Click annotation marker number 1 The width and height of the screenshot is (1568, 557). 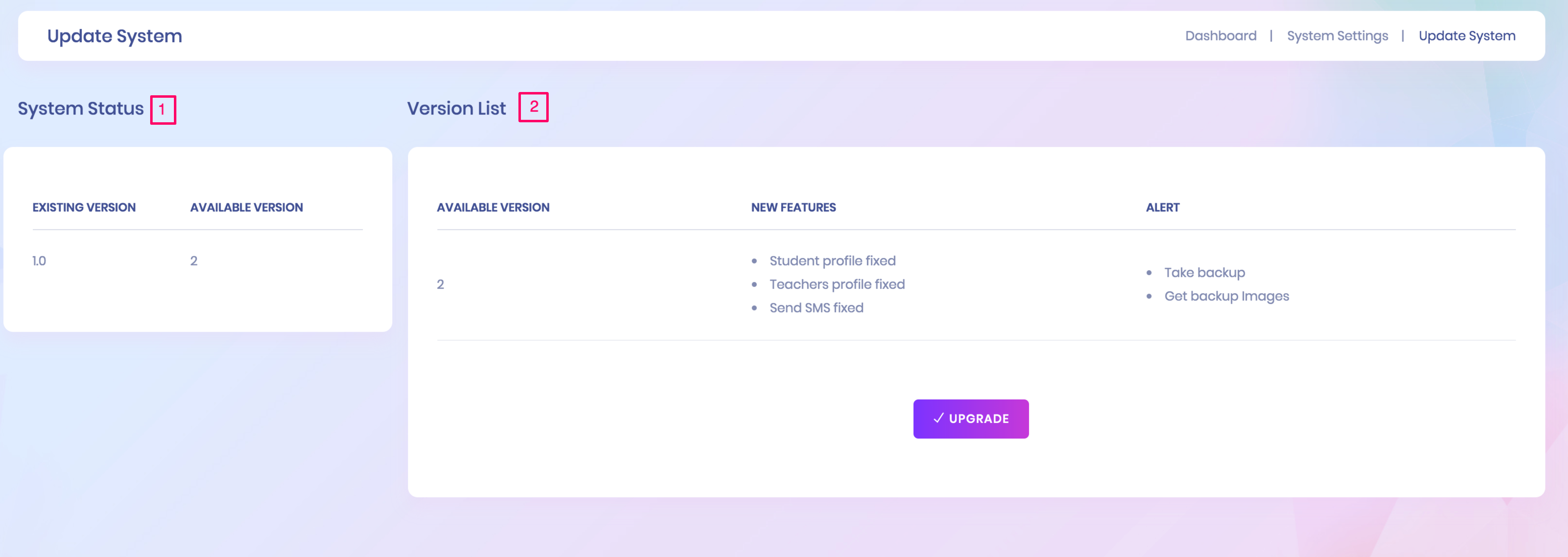(x=162, y=110)
